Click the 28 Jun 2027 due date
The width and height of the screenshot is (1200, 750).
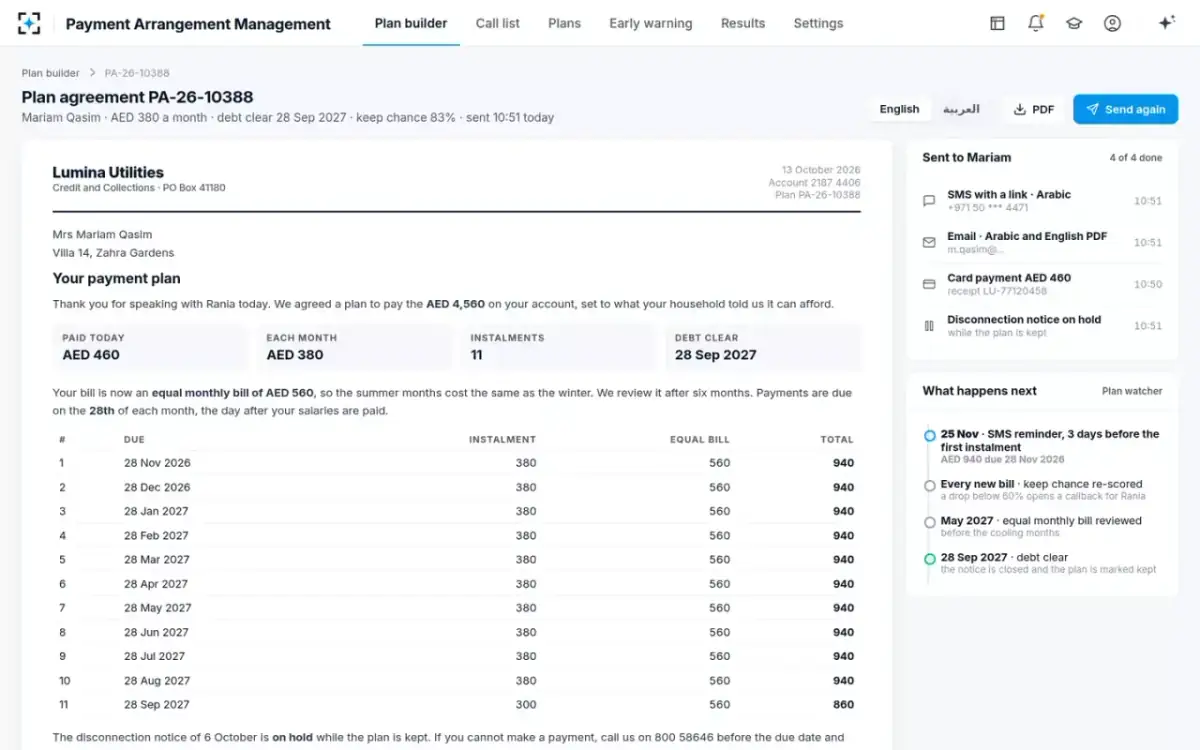[x=156, y=632]
